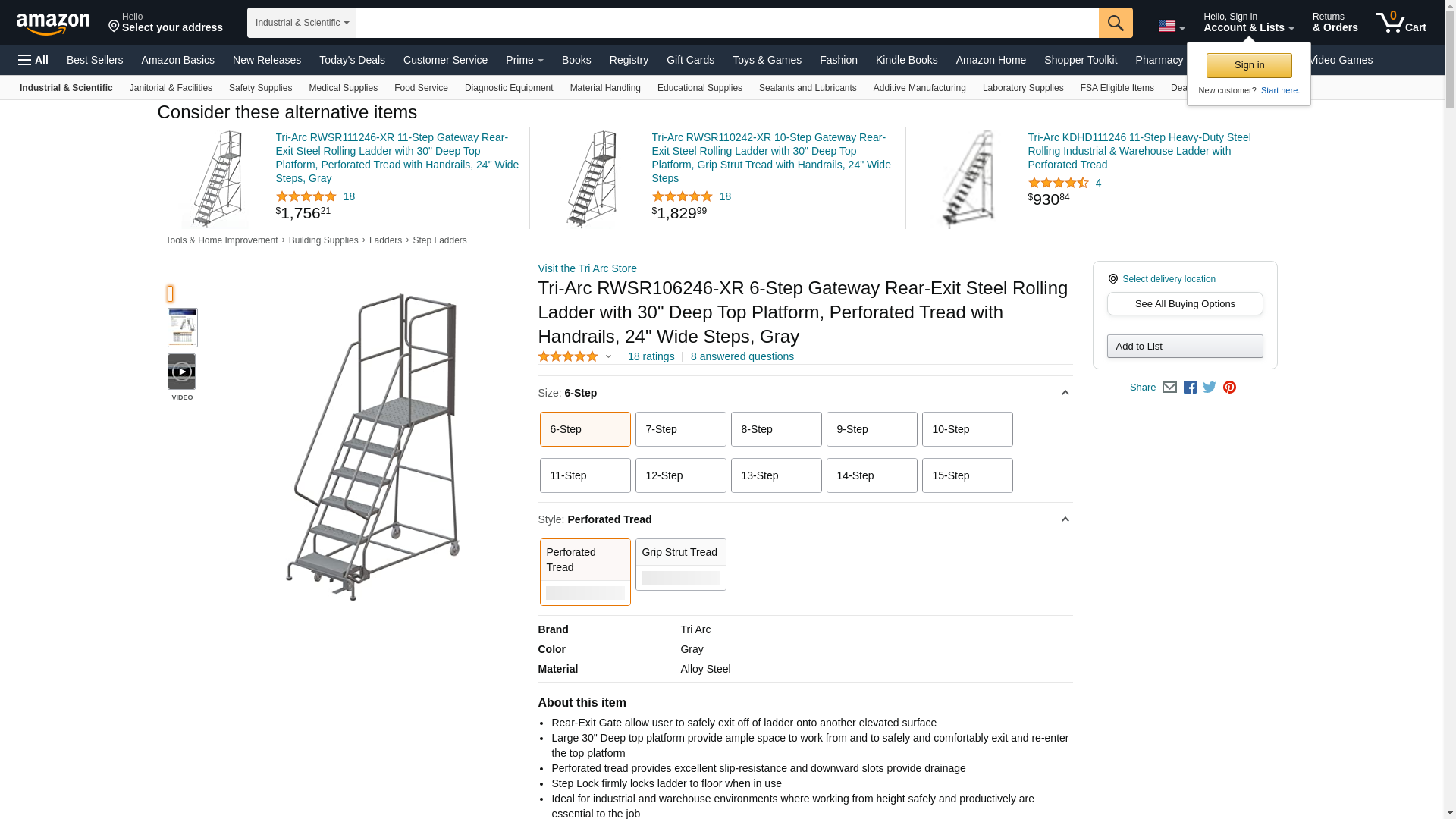
Task: Choose the 12-Step size option
Action: click(680, 475)
